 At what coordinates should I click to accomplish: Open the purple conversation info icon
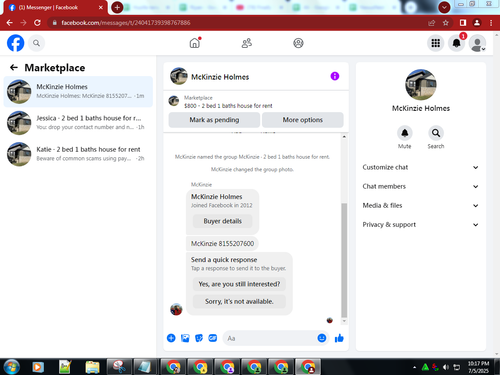[335, 76]
